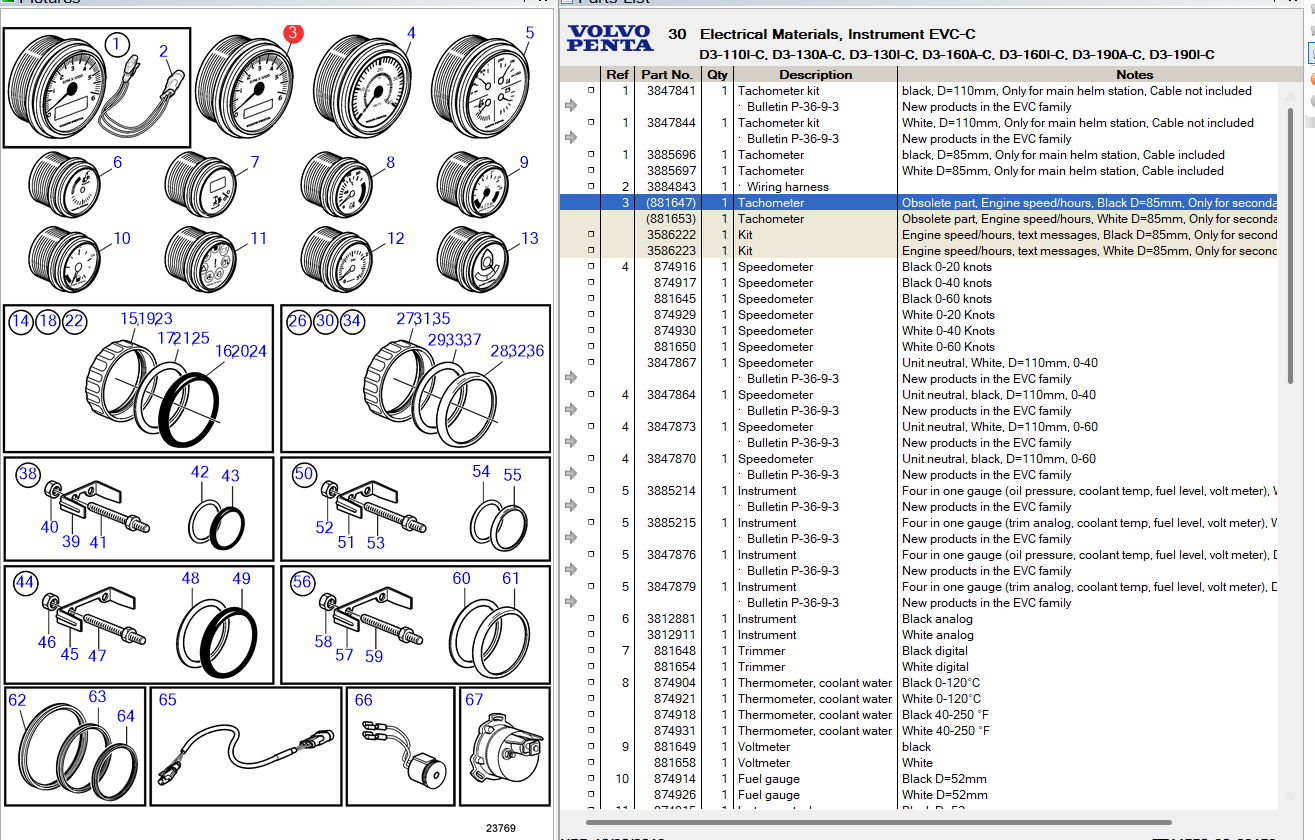Click part number 881645 in the list
This screenshot has height=840, width=1315.
tap(675, 298)
